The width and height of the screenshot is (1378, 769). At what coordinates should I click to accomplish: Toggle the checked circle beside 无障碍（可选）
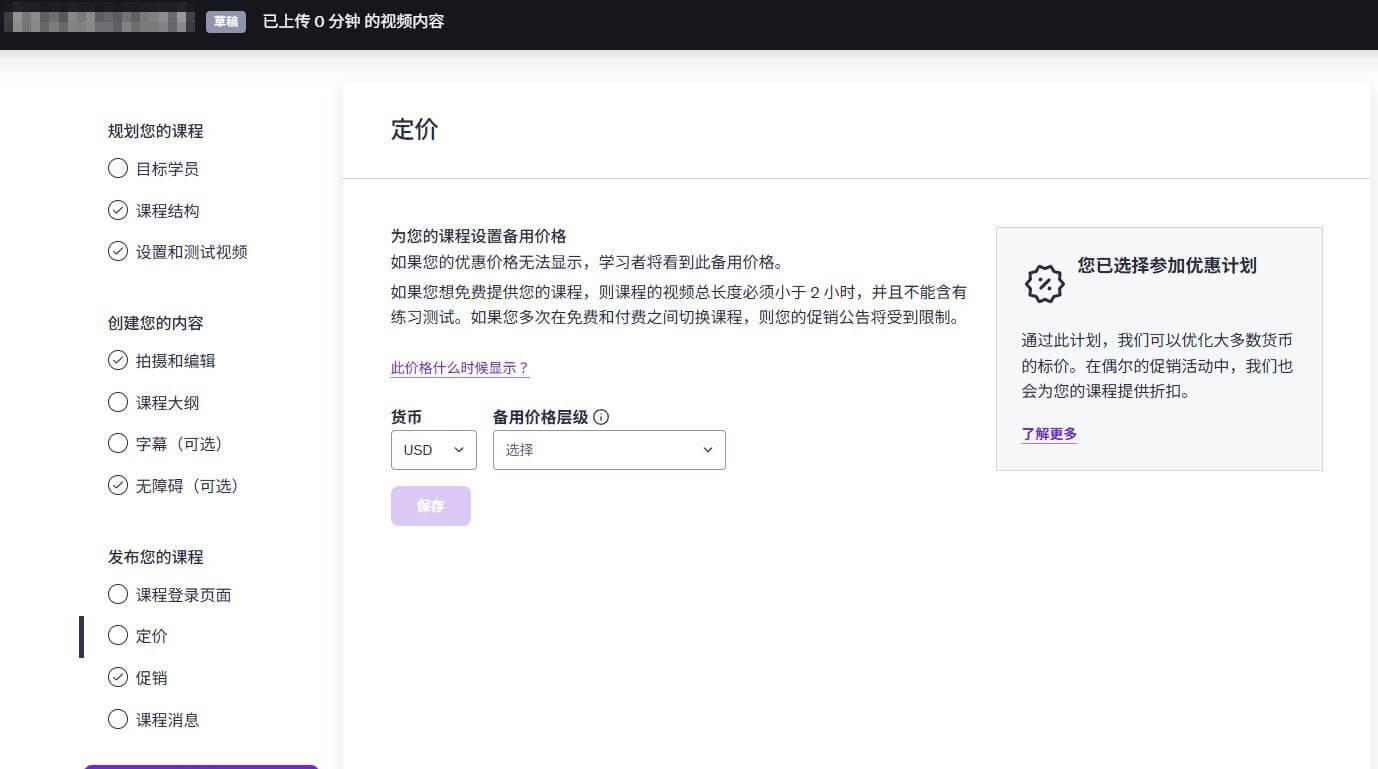(x=118, y=485)
